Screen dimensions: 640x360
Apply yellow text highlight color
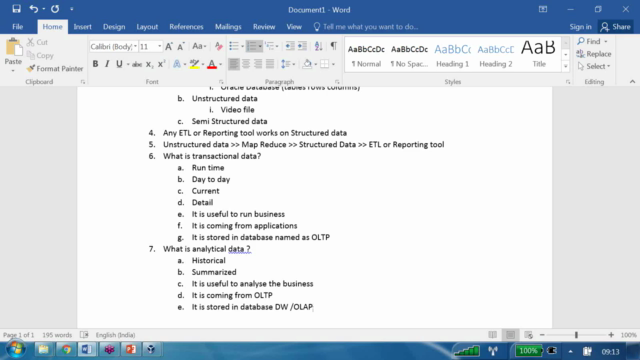point(195,64)
